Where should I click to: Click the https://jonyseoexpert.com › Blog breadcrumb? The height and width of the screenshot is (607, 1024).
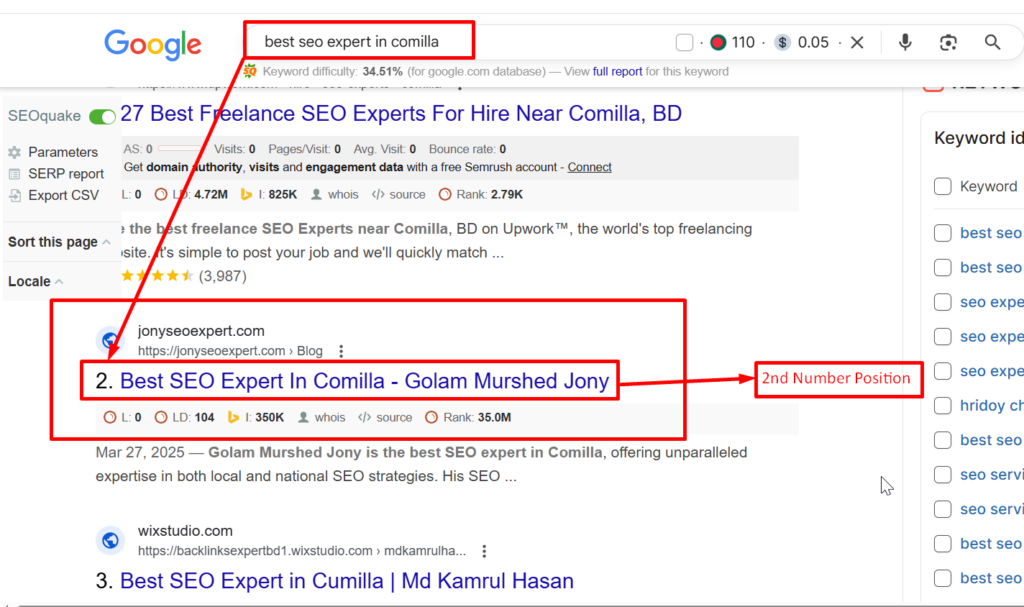pos(231,351)
